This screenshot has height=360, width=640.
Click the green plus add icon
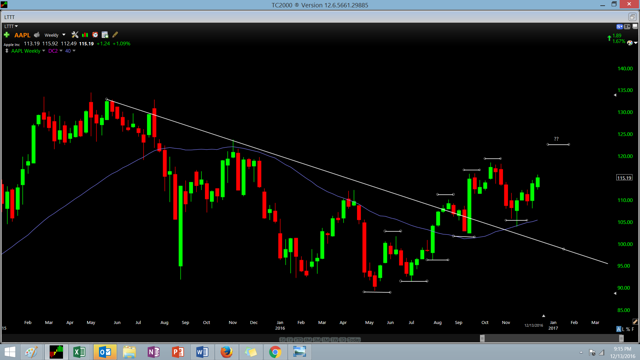(7, 35)
